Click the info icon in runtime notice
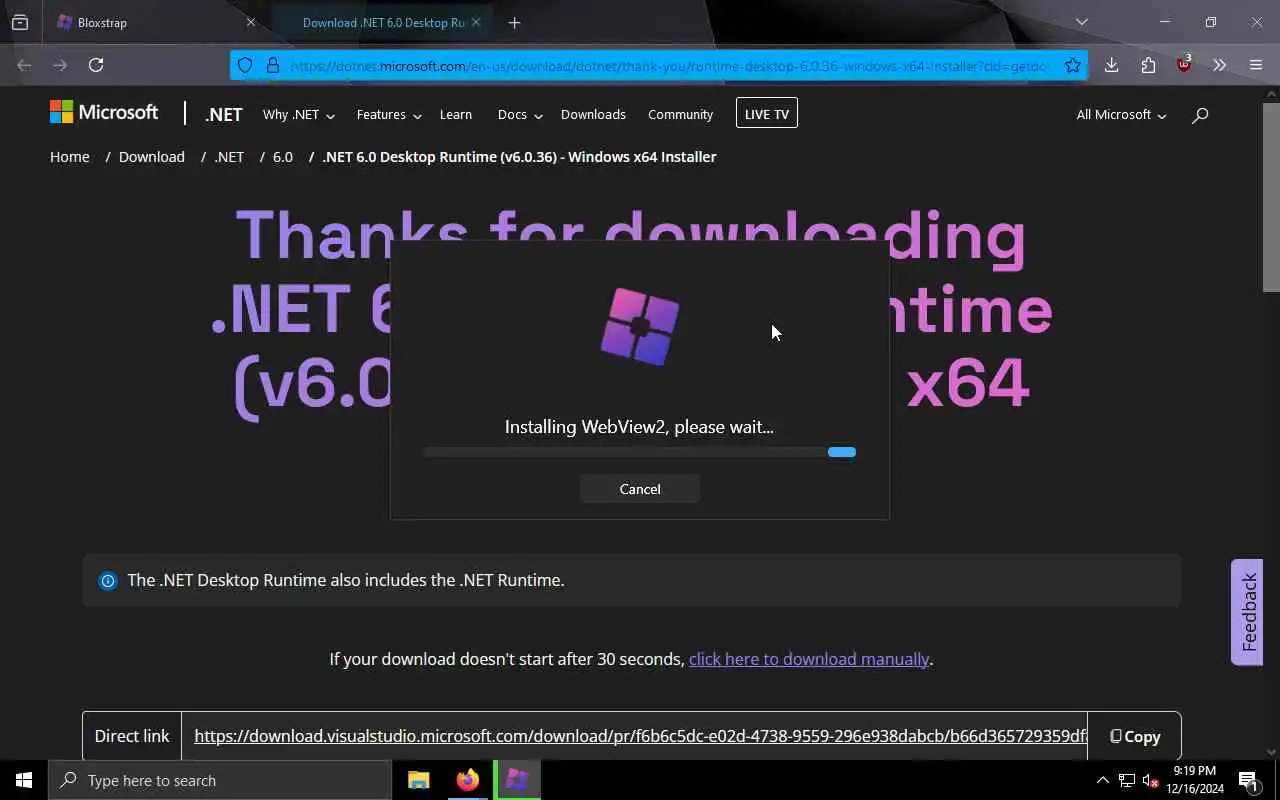The image size is (1280, 800). pyautogui.click(x=108, y=581)
